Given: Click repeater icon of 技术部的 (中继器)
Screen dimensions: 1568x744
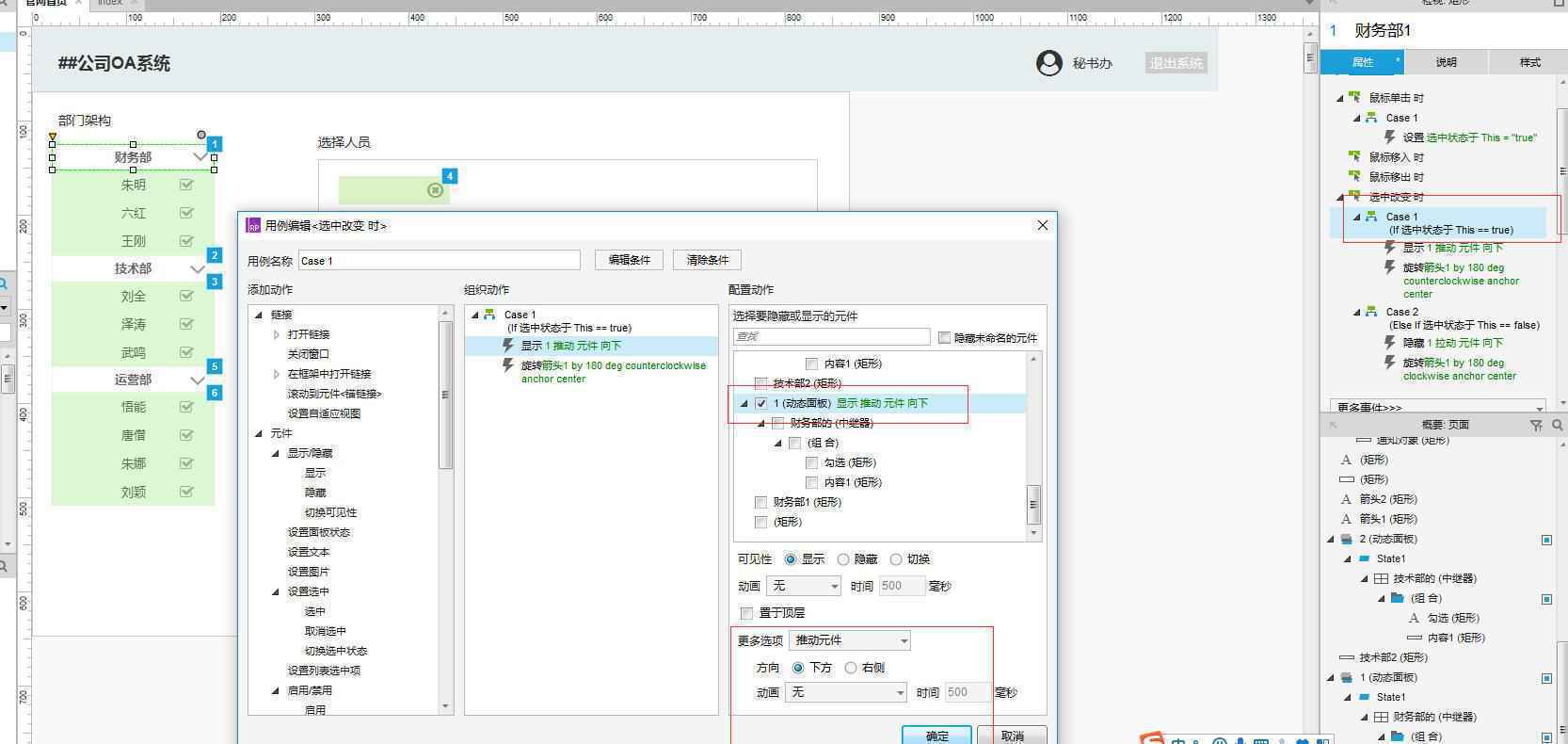Looking at the screenshot, I should point(1381,579).
